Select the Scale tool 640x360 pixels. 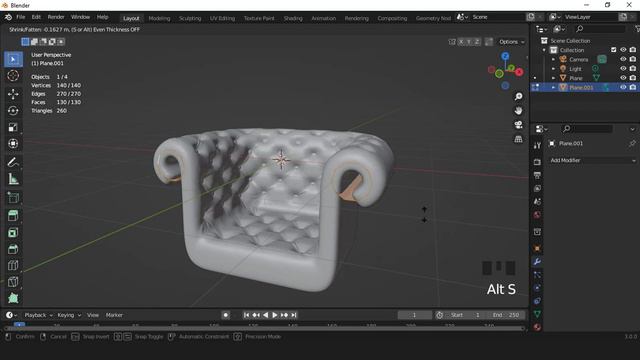tap(13, 127)
